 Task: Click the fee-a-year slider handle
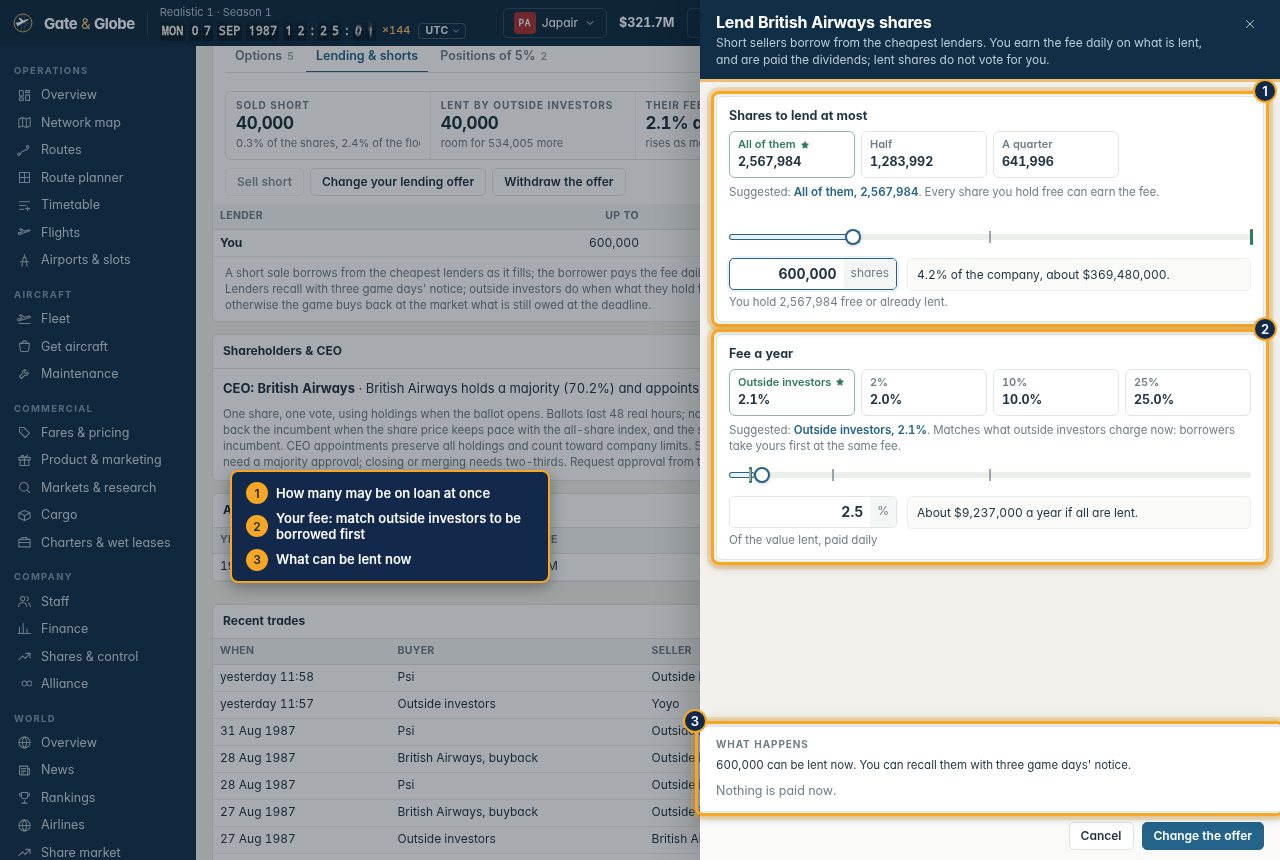(x=762, y=475)
